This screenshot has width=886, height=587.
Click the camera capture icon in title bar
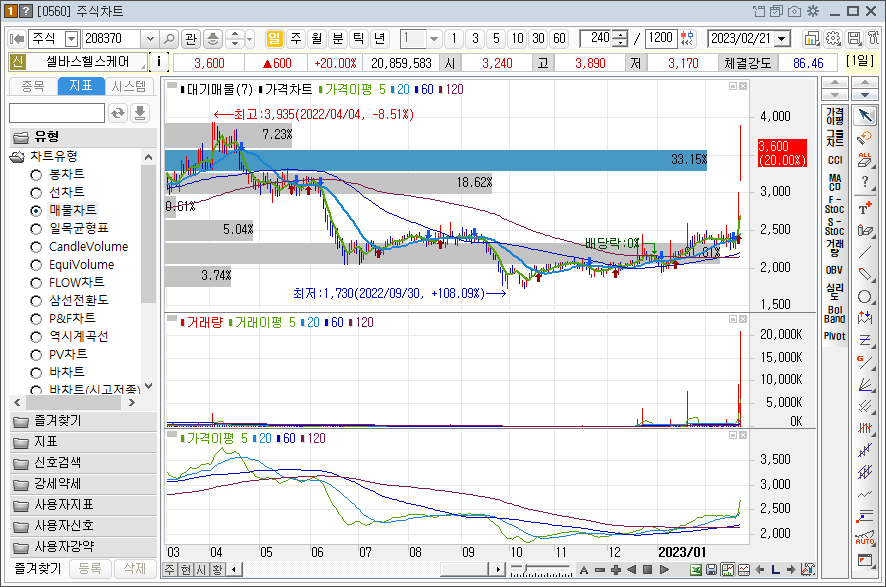(794, 11)
